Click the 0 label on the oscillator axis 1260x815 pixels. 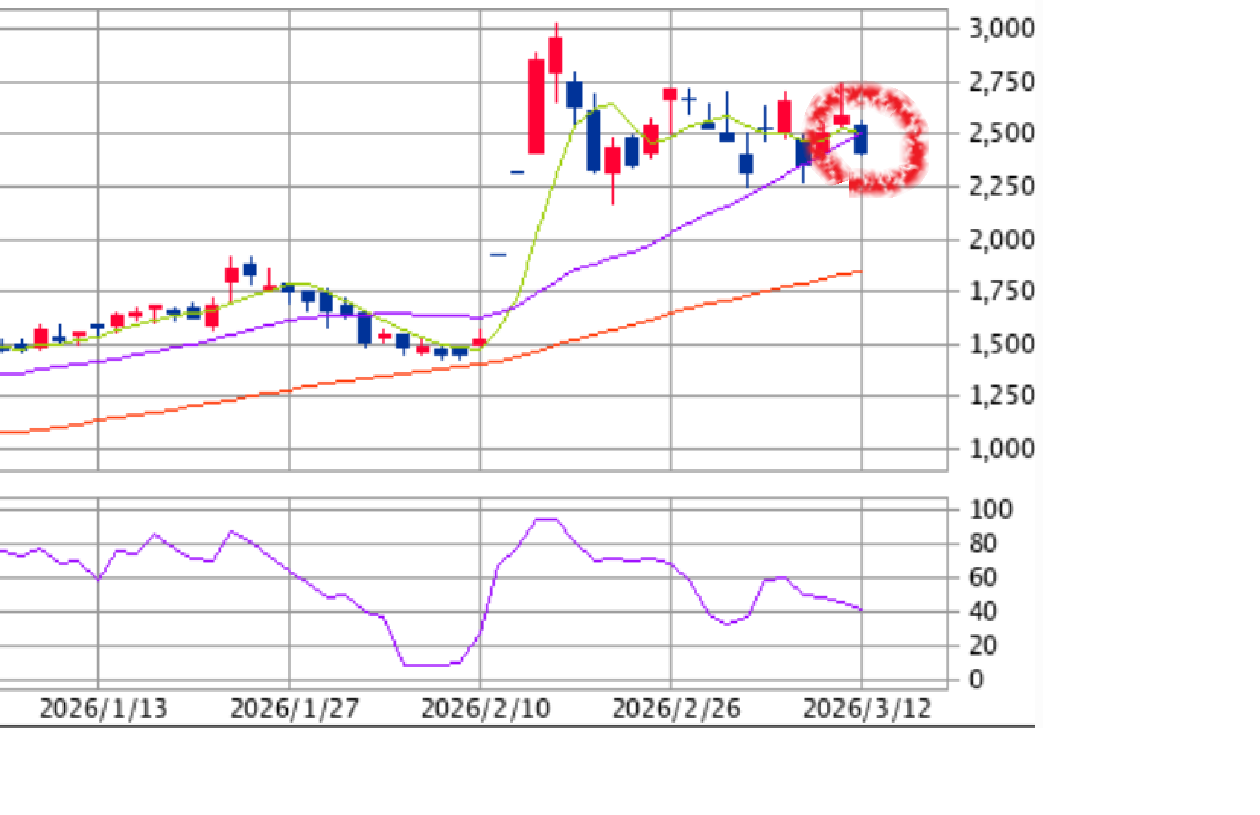[976, 680]
